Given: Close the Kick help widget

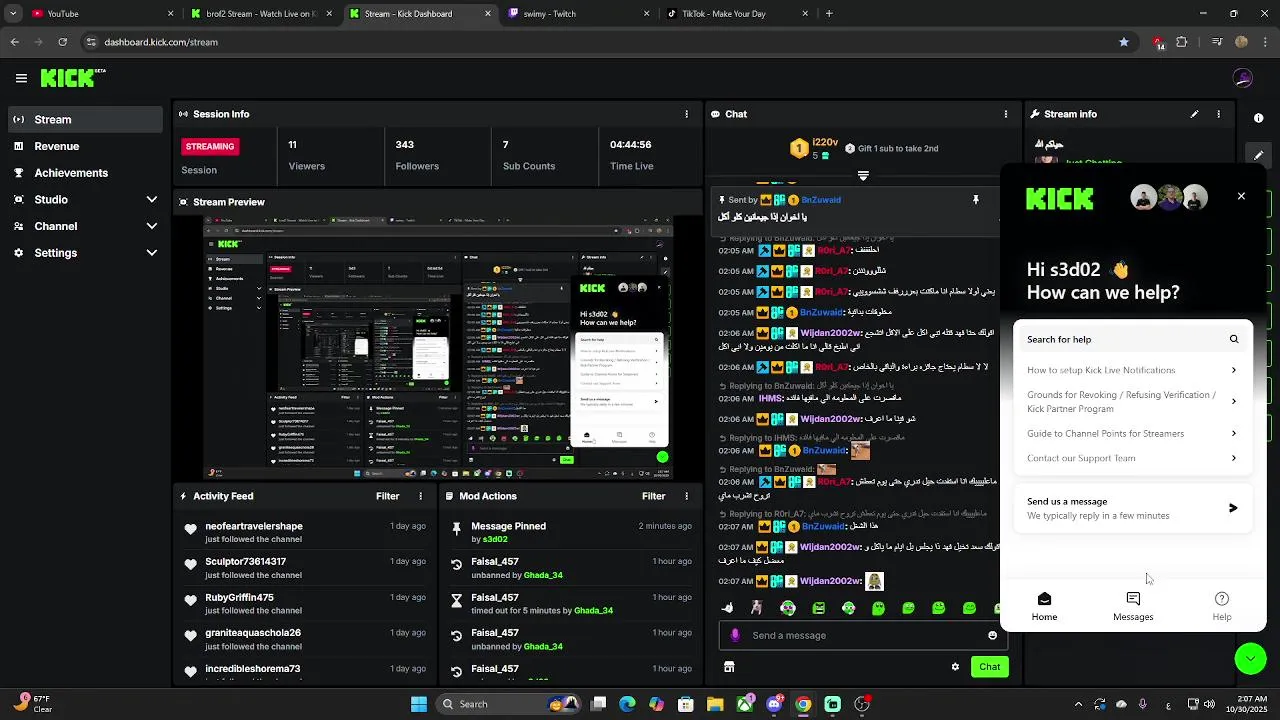Looking at the screenshot, I should [x=1241, y=196].
